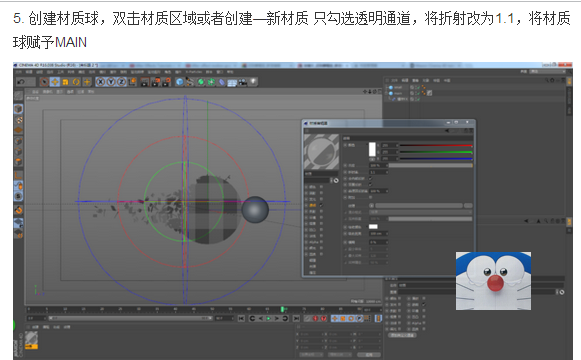Select Model mode cube icon

(x=18, y=109)
